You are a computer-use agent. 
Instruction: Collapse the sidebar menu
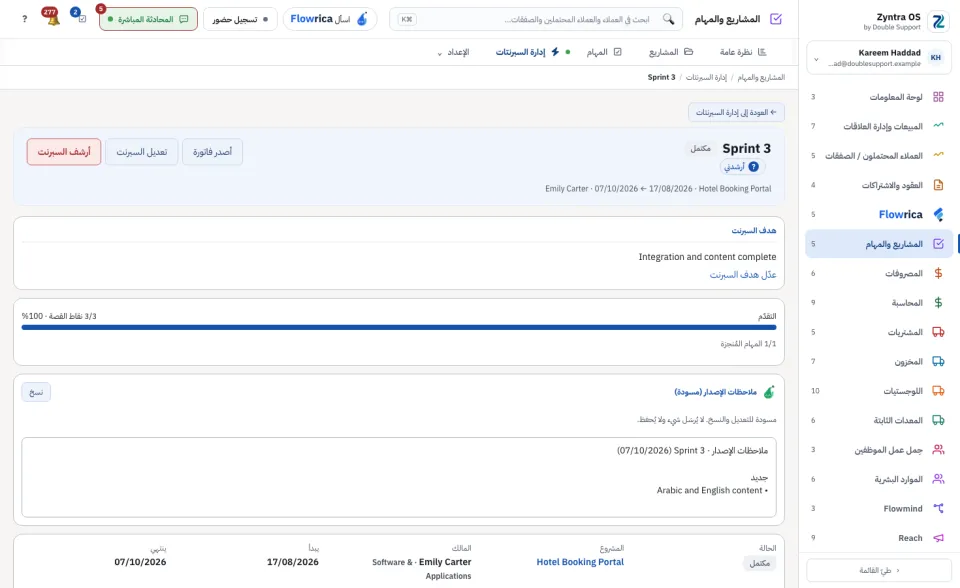coord(879,570)
